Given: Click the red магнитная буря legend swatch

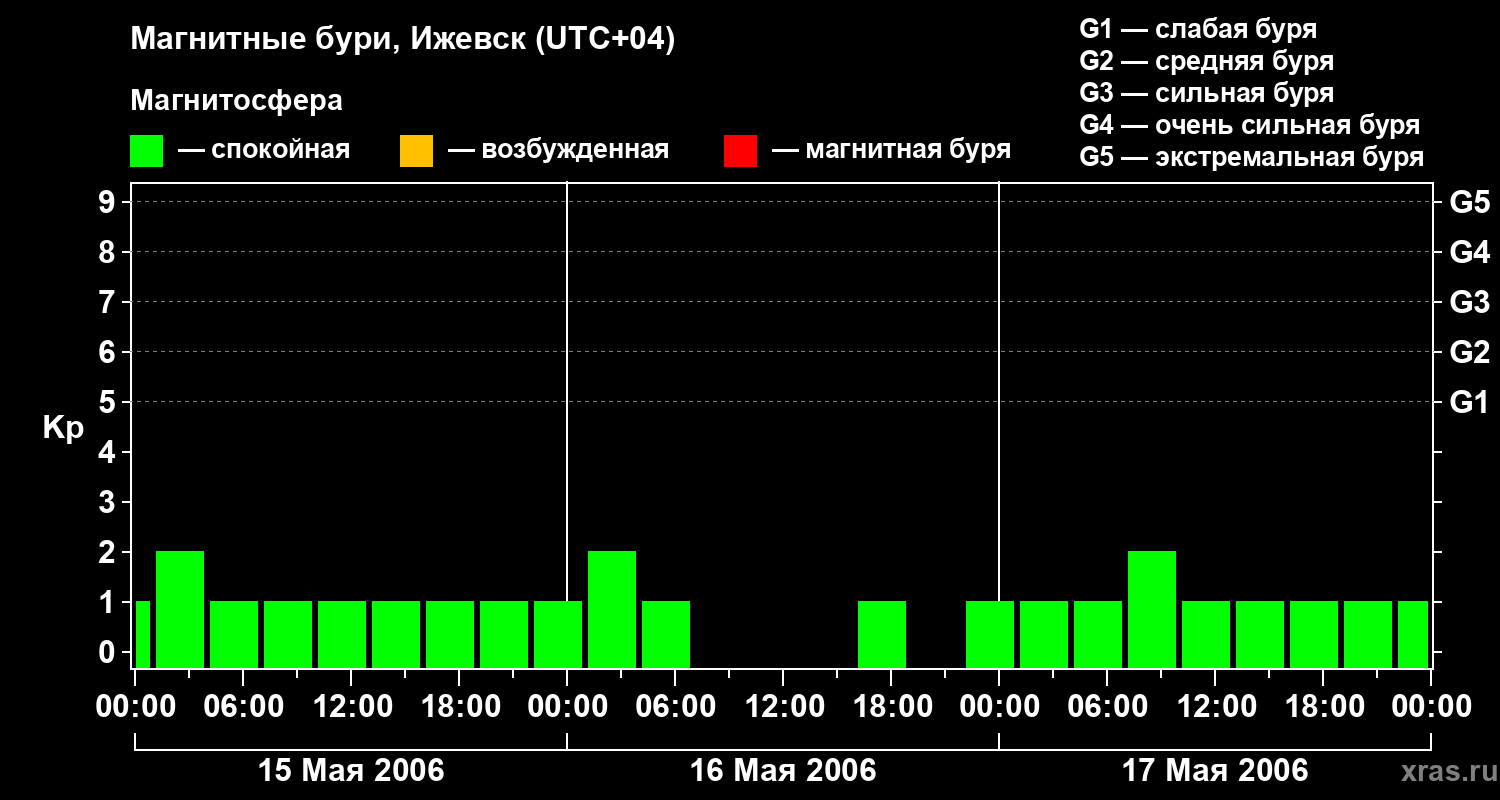Looking at the screenshot, I should 740,151.
